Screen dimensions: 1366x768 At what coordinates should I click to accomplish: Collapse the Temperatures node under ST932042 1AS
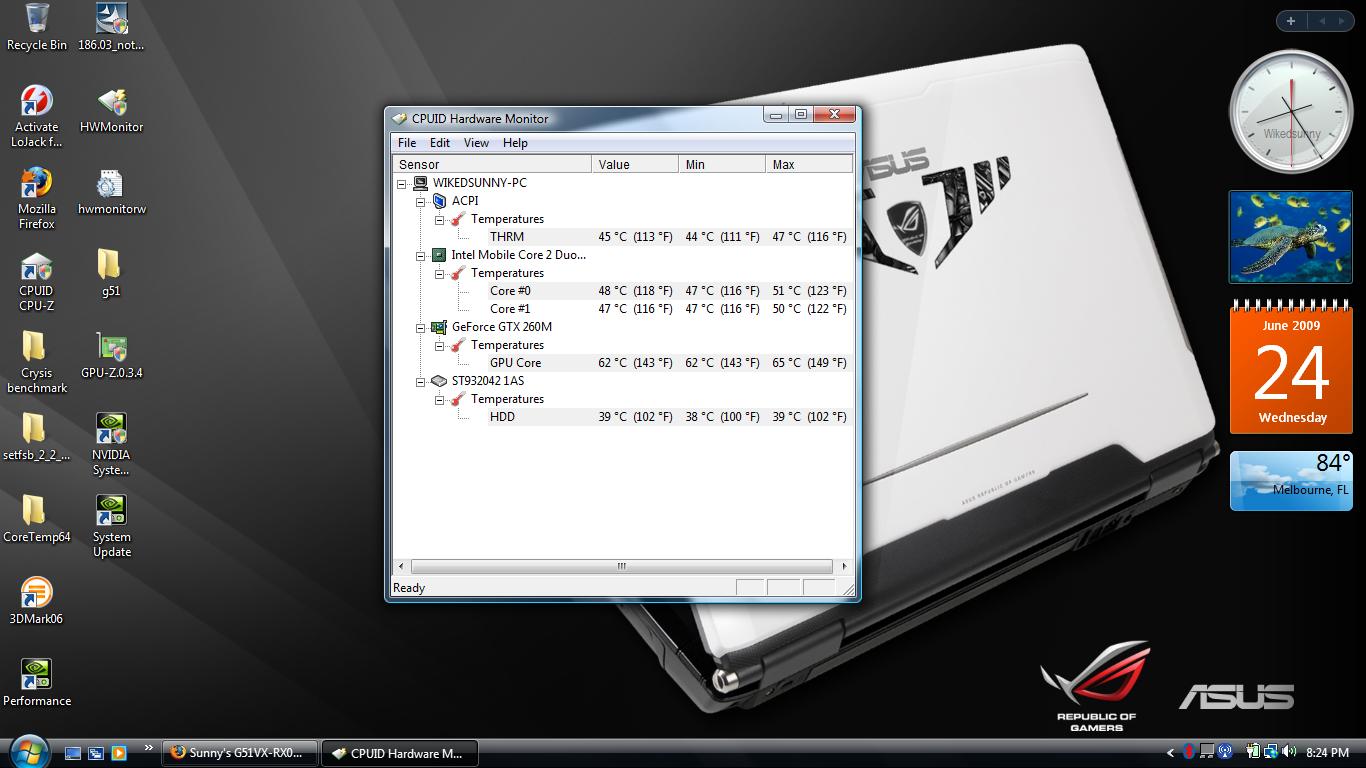(x=439, y=399)
